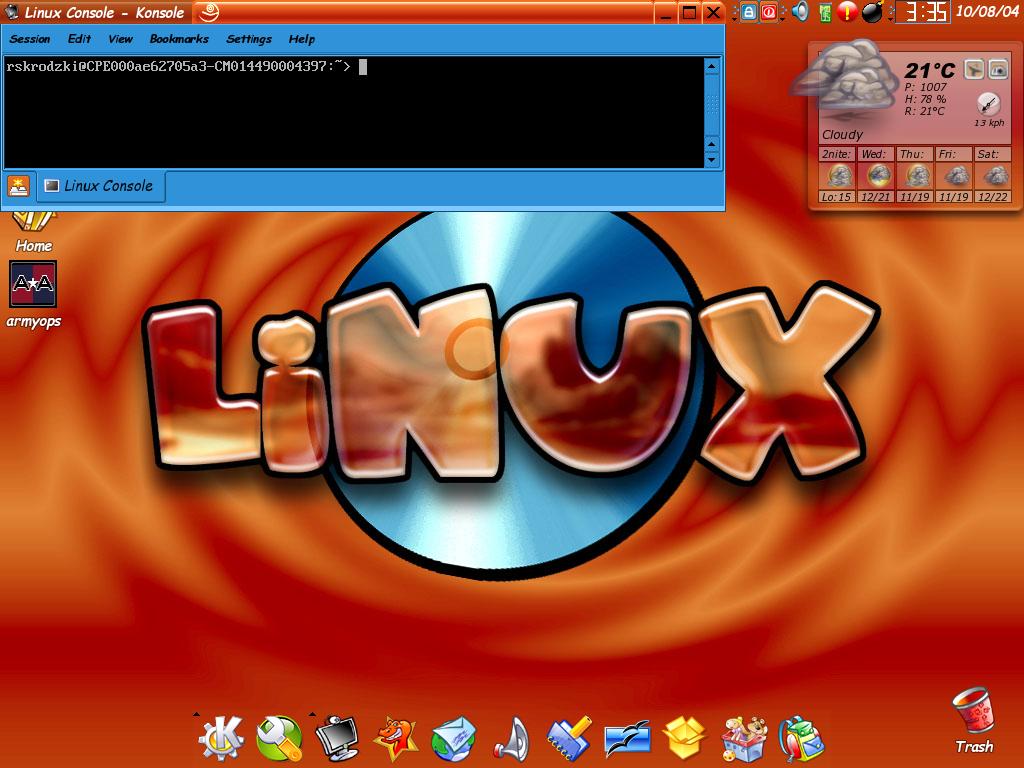Click the red exclamation alert tray icon

click(847, 12)
